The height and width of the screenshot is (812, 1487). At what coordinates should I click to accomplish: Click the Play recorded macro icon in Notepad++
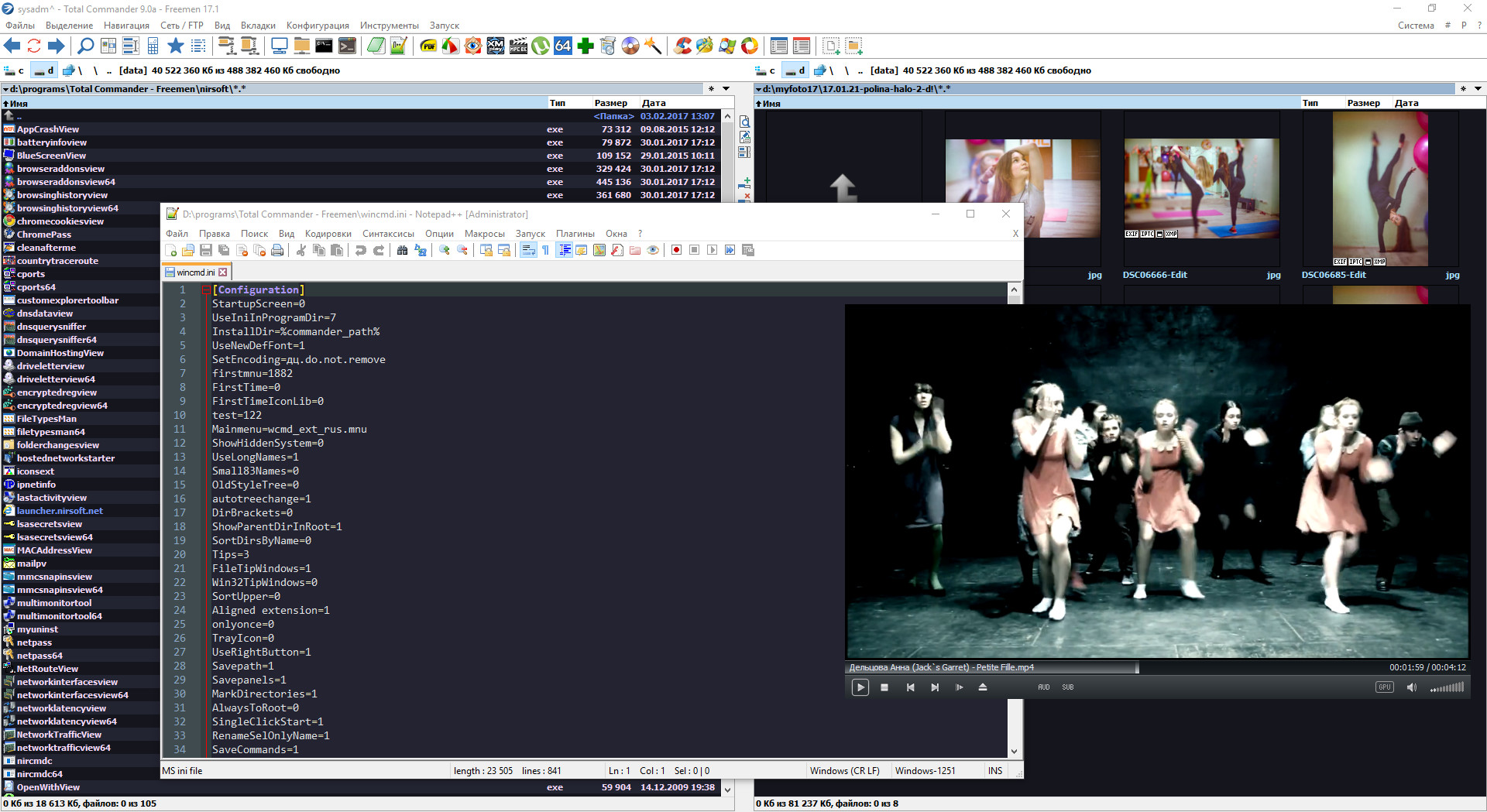[x=712, y=250]
